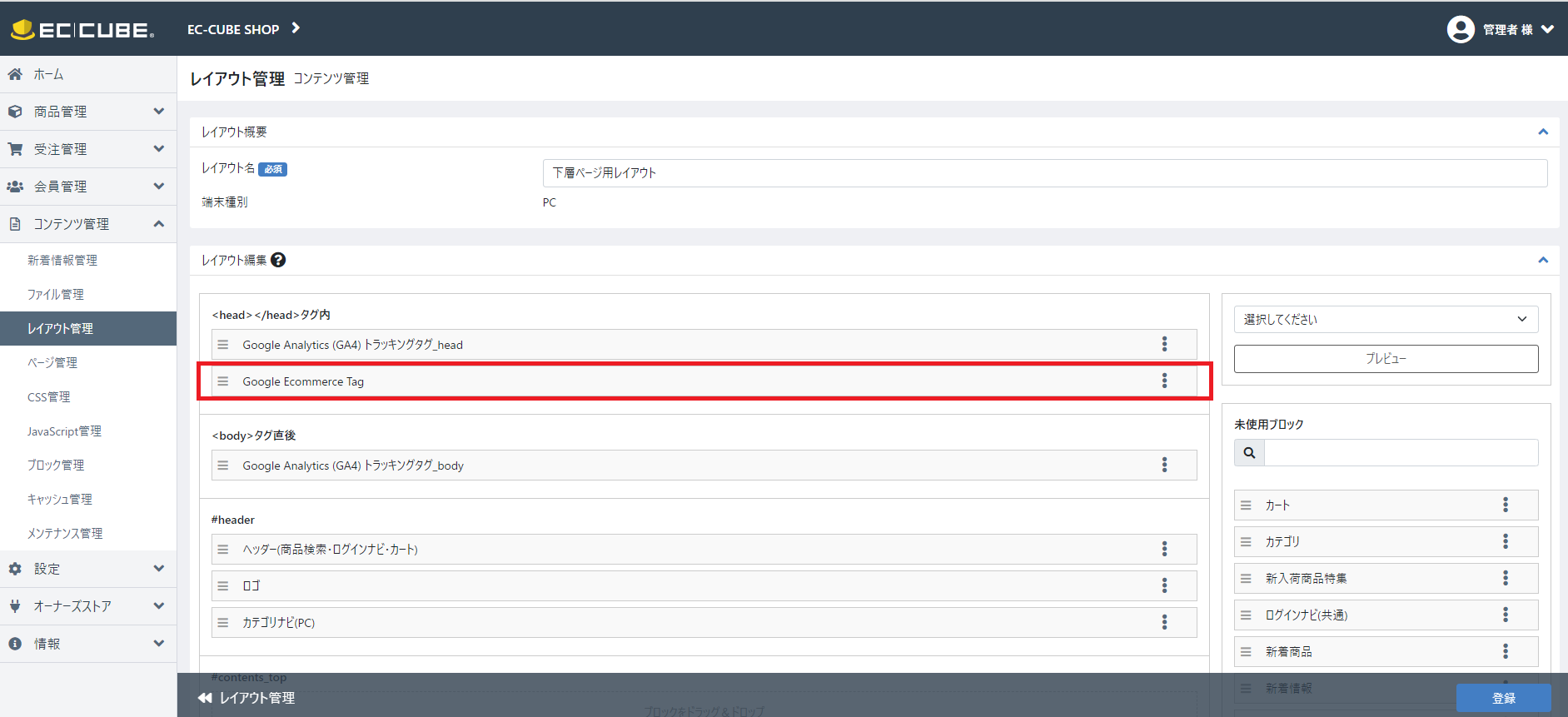Viewport: 1568px width, 717px height.
Task: Open menu dots for 新入荷商品特集 block
Action: pyautogui.click(x=1505, y=578)
